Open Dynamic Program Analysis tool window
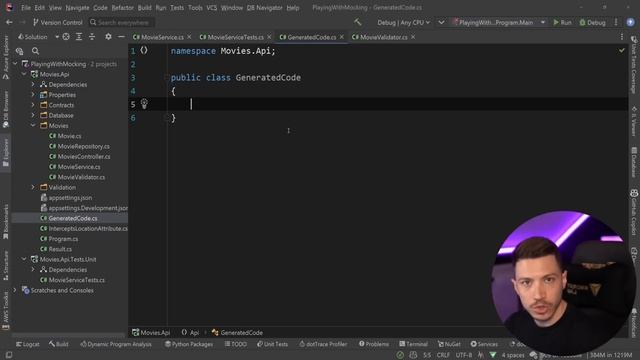The height and width of the screenshot is (360, 640). click(116, 344)
